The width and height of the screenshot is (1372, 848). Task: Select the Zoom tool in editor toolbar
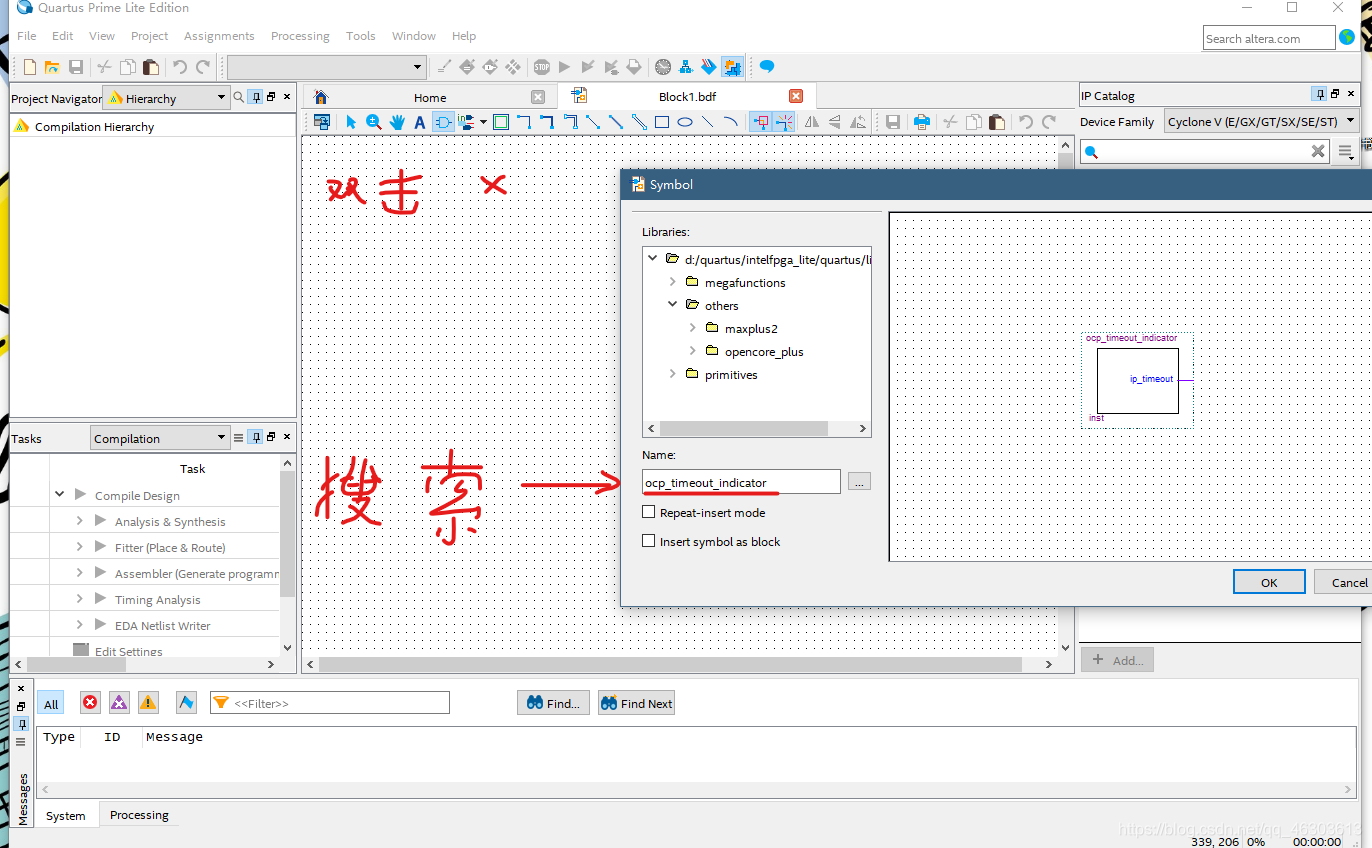click(374, 122)
